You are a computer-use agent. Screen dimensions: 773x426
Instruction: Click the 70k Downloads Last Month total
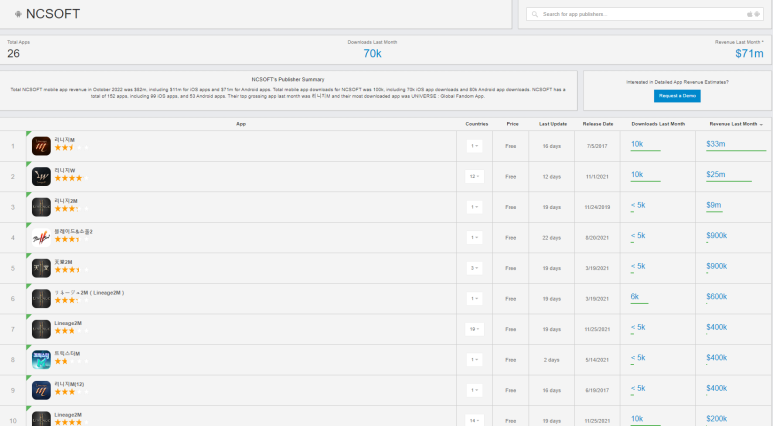372,54
